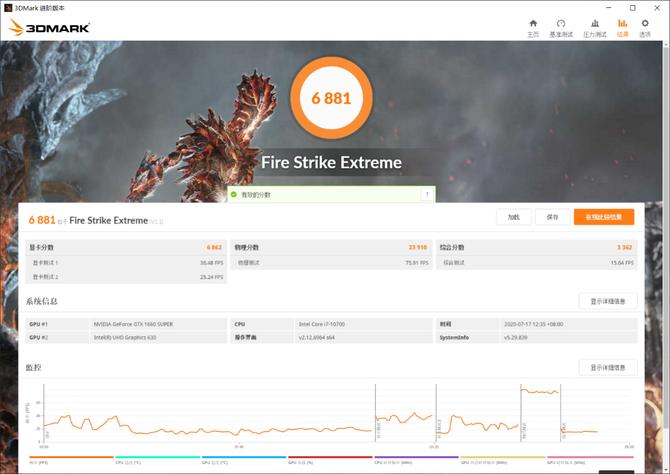Open the Home (主页) icon
Viewport: 670px width, 474px height.
pos(533,27)
